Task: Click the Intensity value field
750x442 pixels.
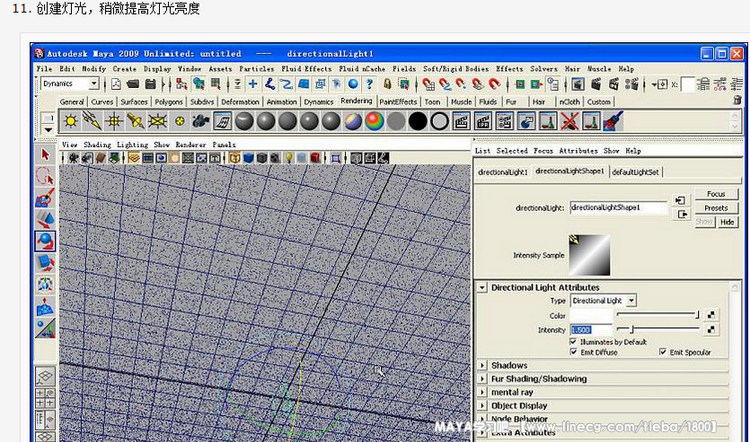Action: [591, 330]
